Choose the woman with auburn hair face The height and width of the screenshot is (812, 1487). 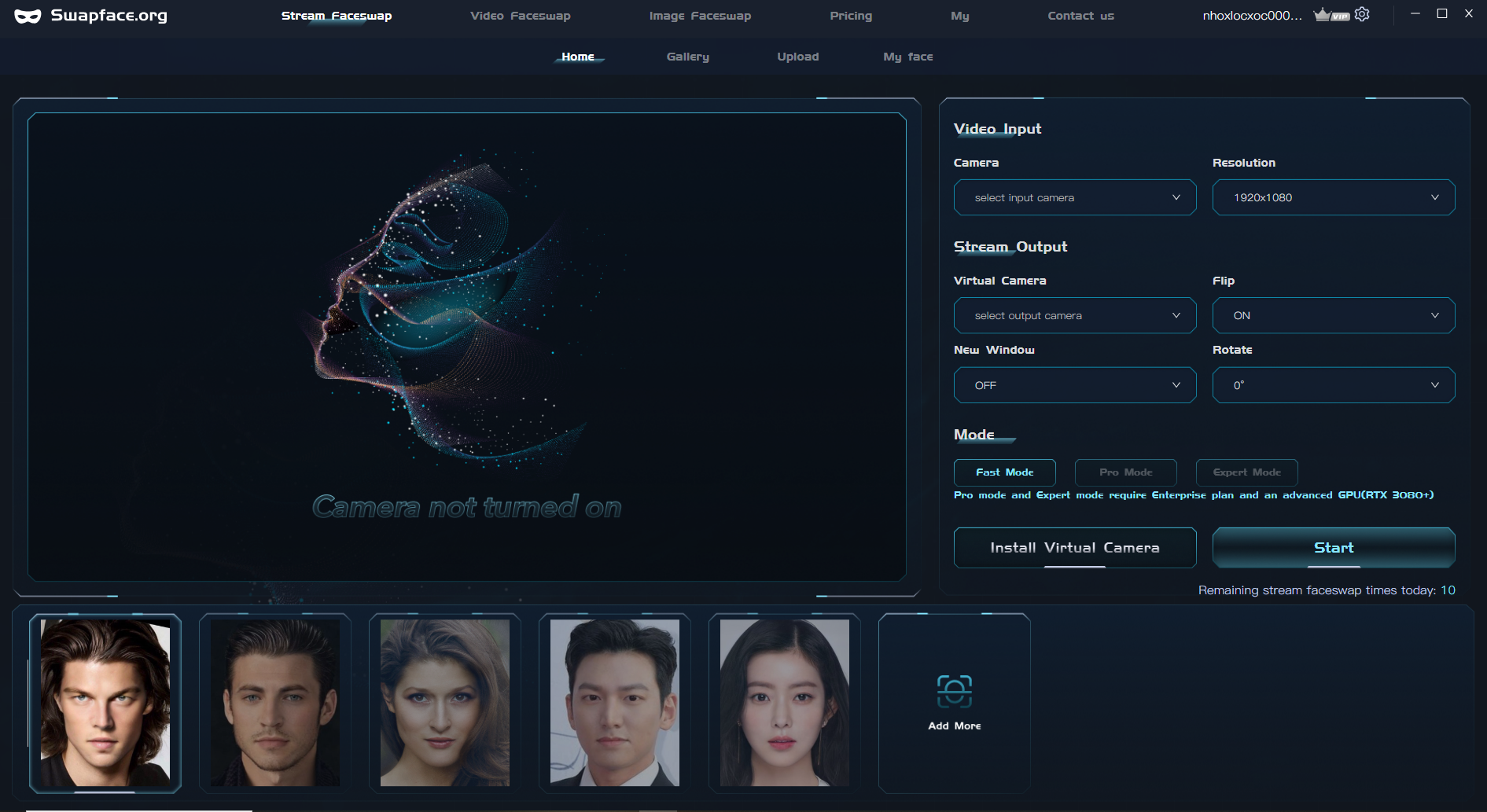pos(445,702)
